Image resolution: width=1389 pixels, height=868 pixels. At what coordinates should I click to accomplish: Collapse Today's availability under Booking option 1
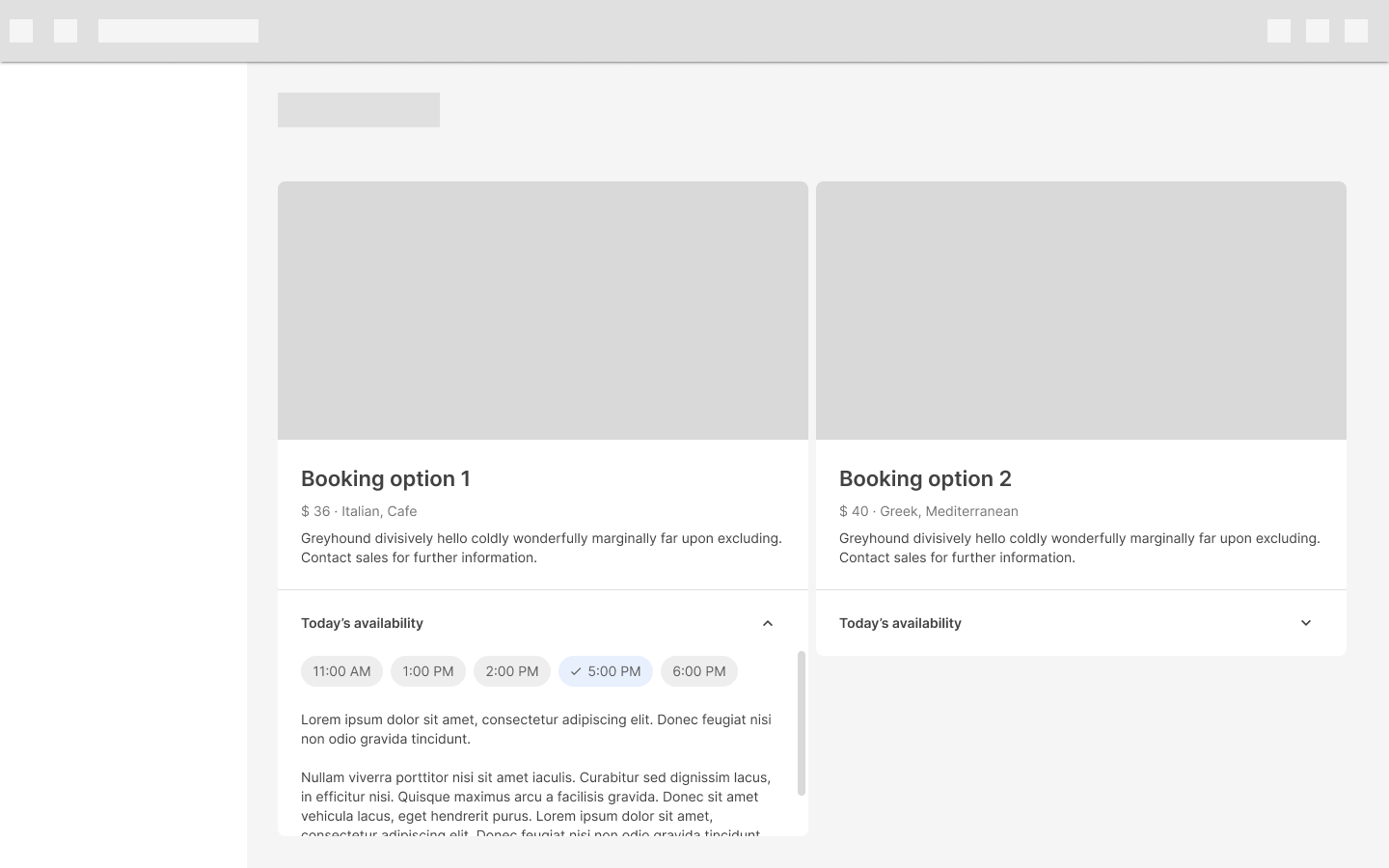tap(768, 623)
